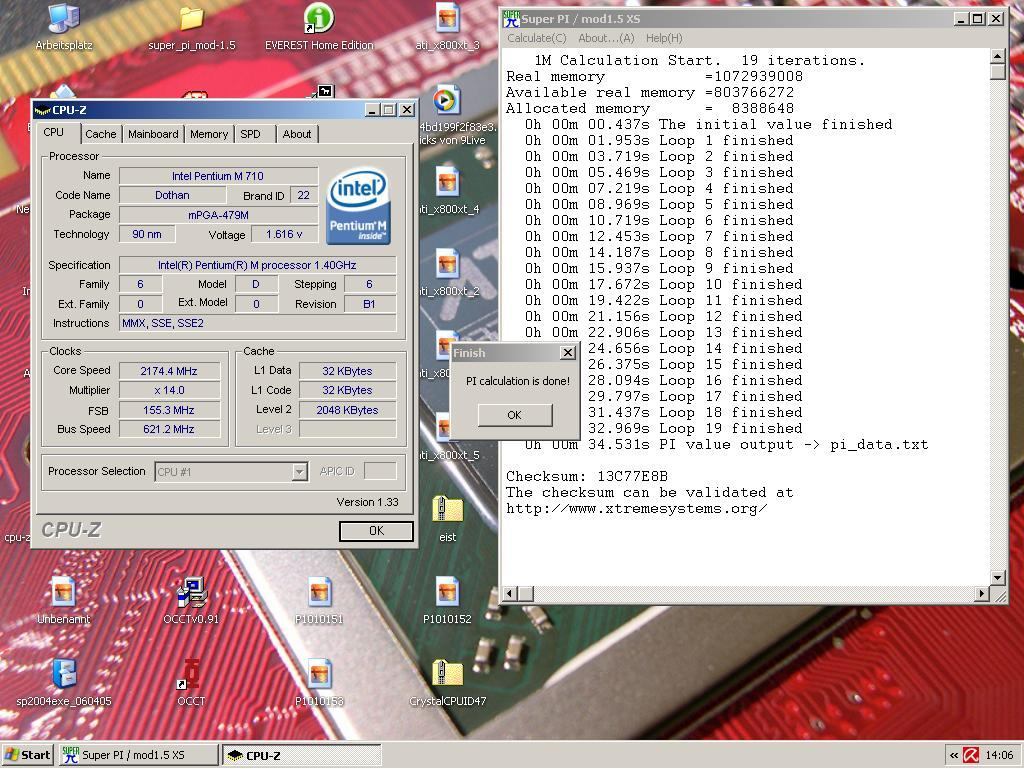1024x769 pixels.
Task: Open the Processor Selection CPU #1 dropdown
Action: pos(231,471)
